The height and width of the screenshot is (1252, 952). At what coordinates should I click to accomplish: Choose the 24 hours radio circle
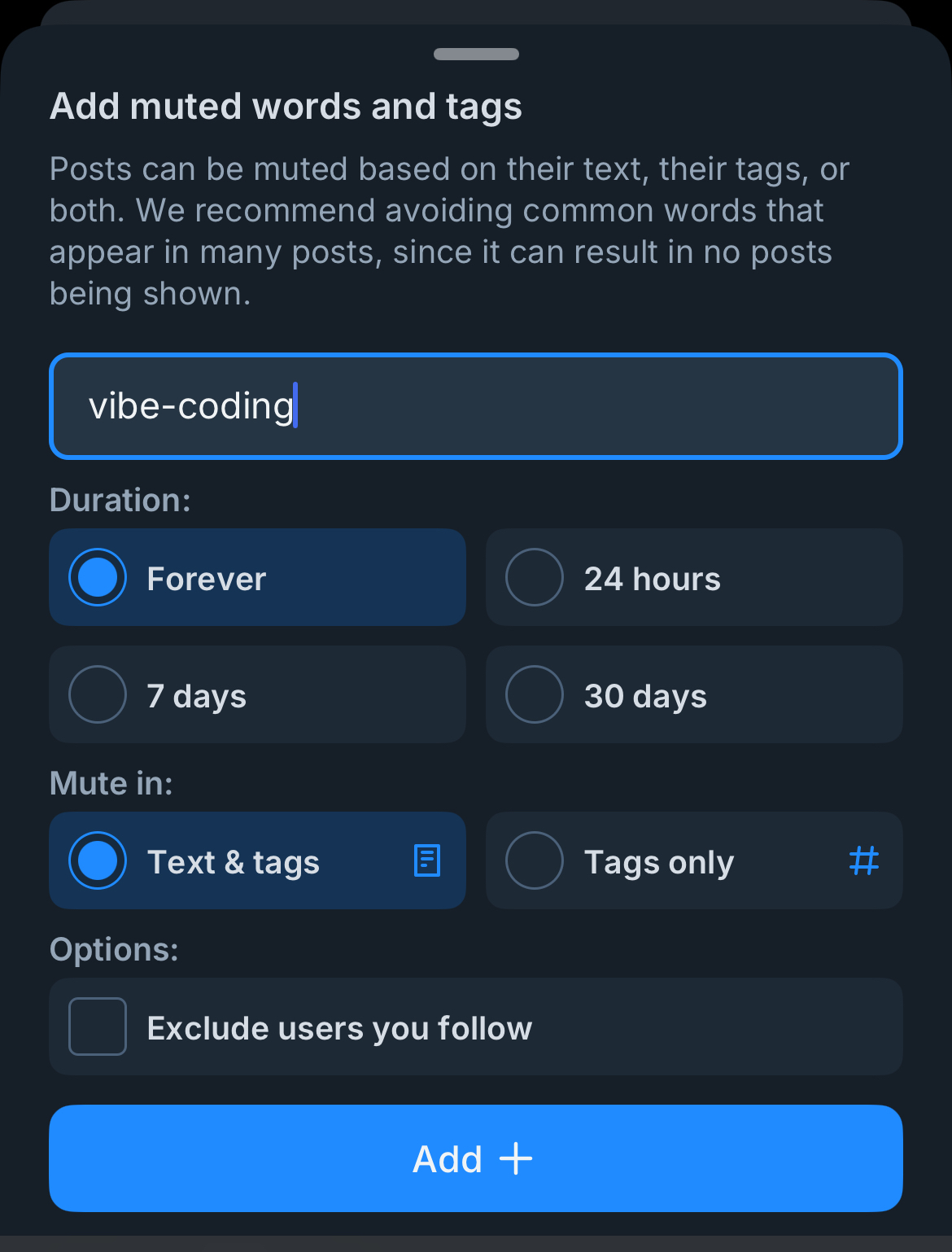(535, 578)
